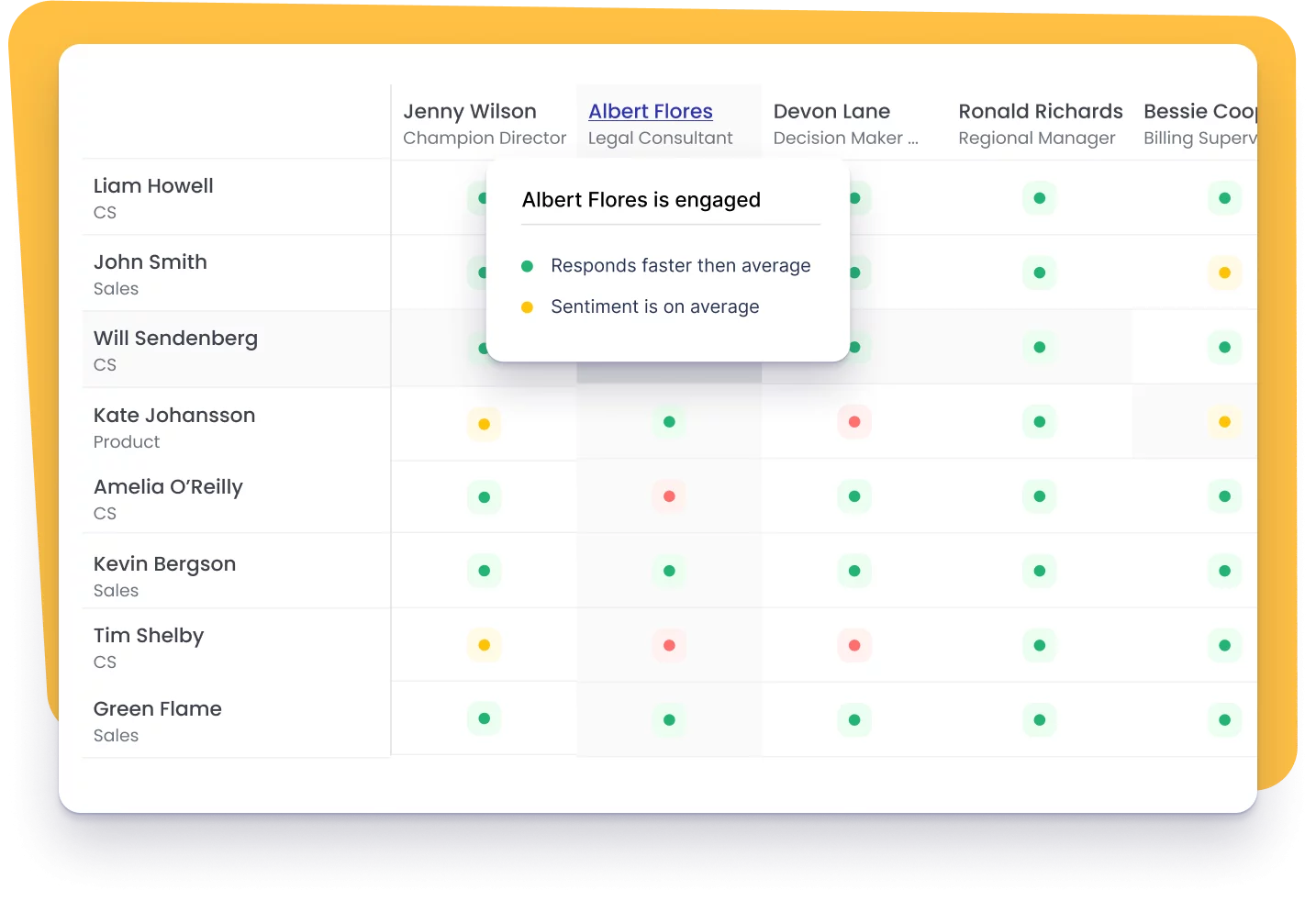Click Kate Johansson's yellow dot under Jenny Wilson
The image size is (1316, 901).
tap(485, 424)
